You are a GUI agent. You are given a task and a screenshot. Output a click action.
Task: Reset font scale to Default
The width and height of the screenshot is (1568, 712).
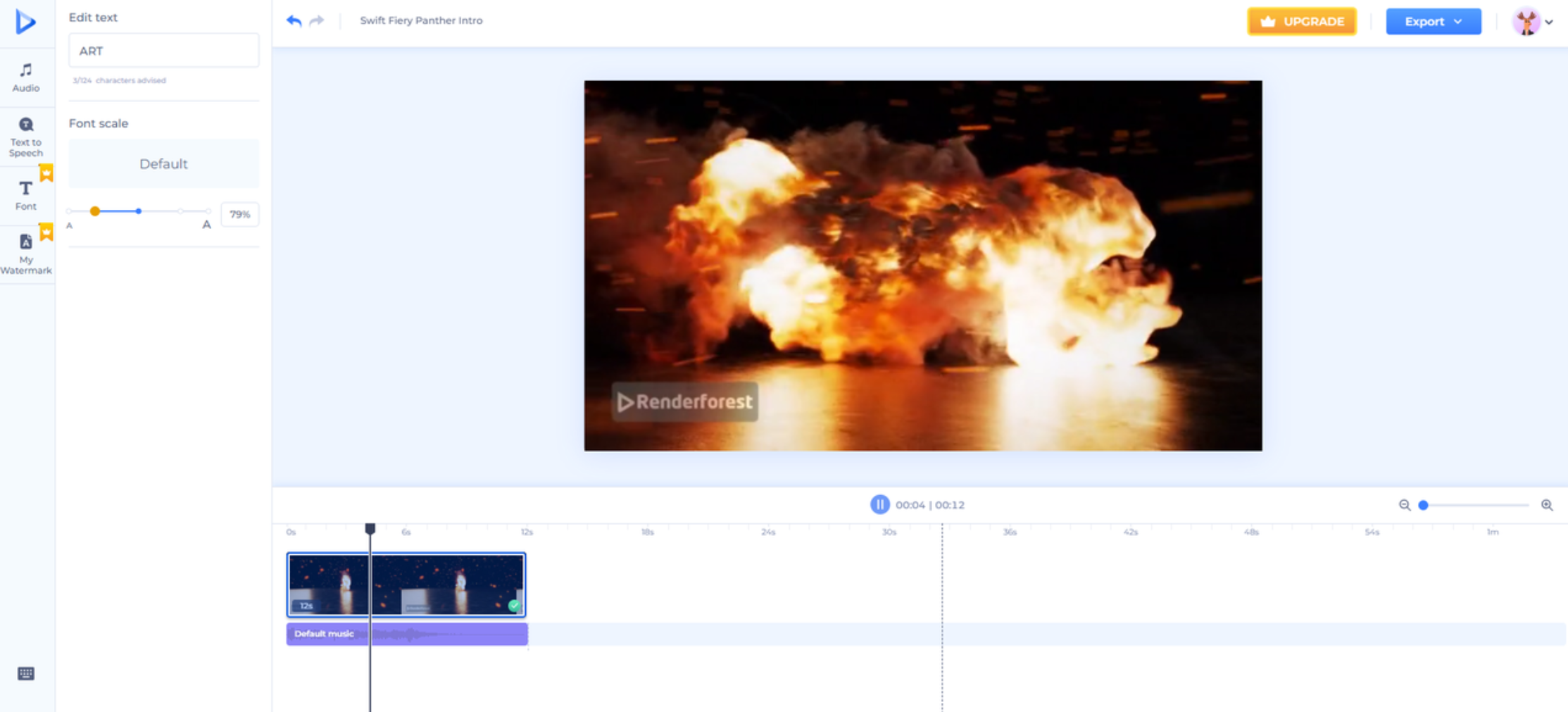tap(163, 163)
